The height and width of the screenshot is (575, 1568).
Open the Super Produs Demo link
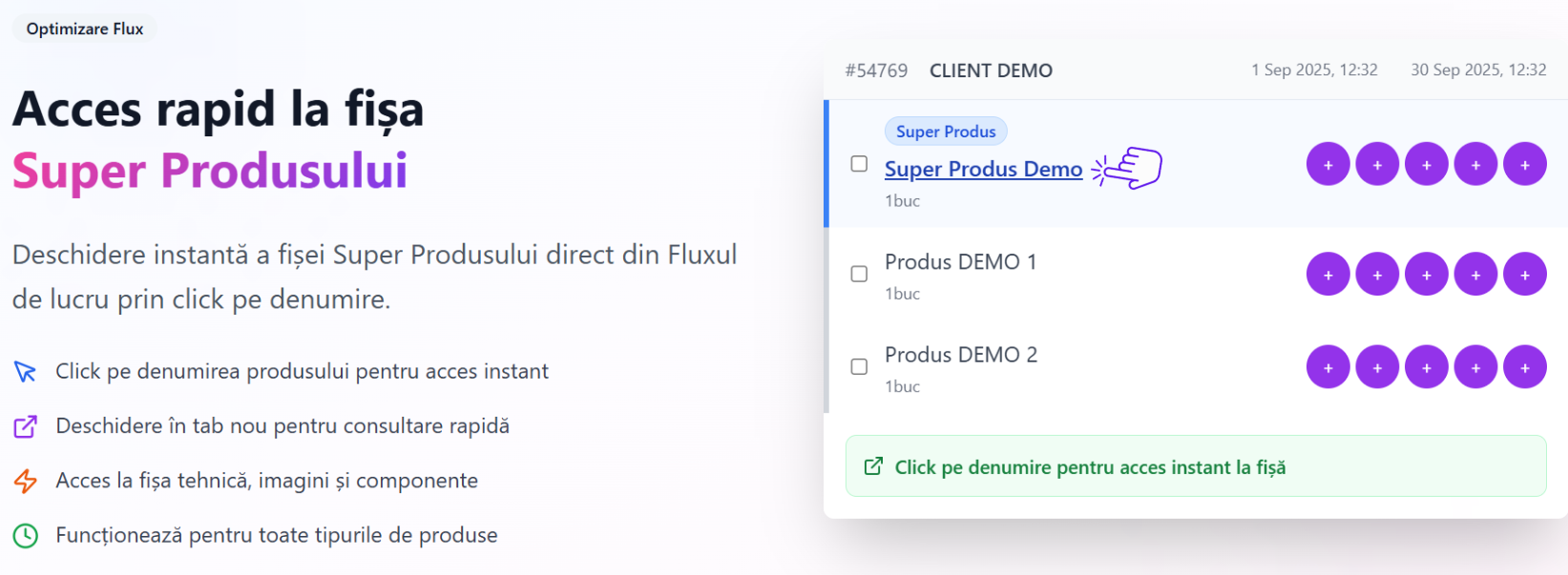coord(983,169)
